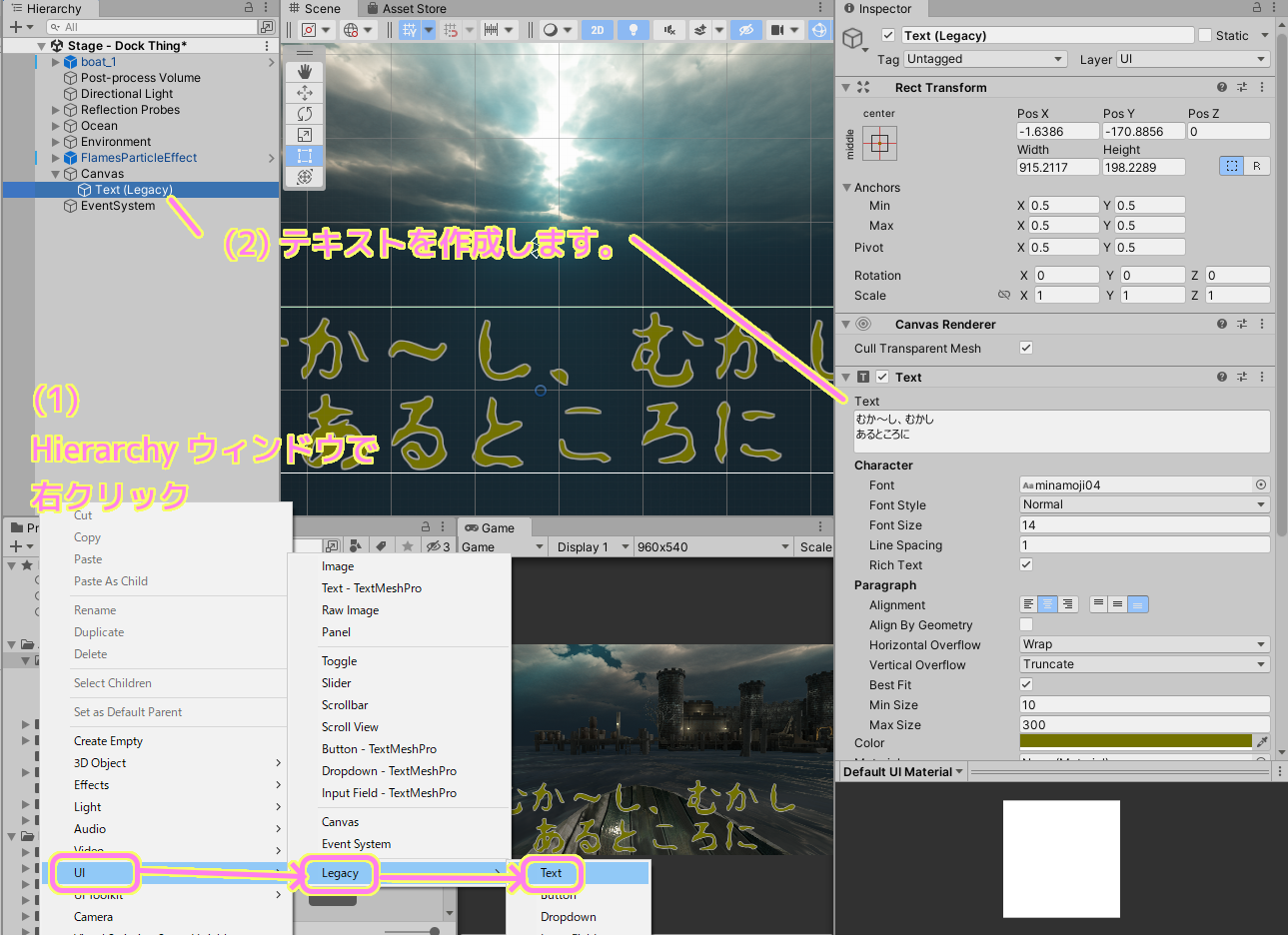1288x935 pixels.
Task: Select Text under the Legacy submenu
Action: coord(551,873)
